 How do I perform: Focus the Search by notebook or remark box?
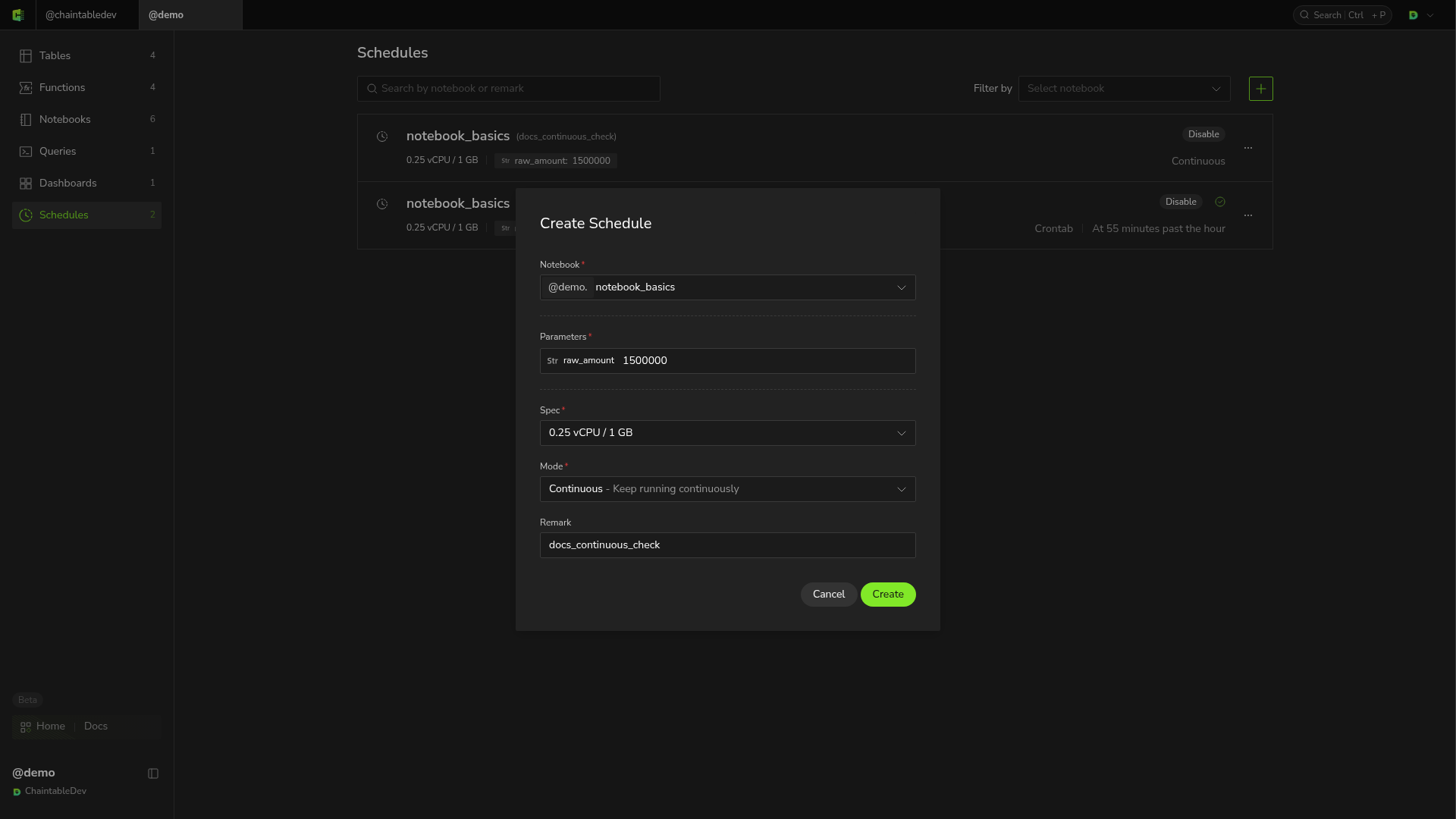tap(509, 89)
